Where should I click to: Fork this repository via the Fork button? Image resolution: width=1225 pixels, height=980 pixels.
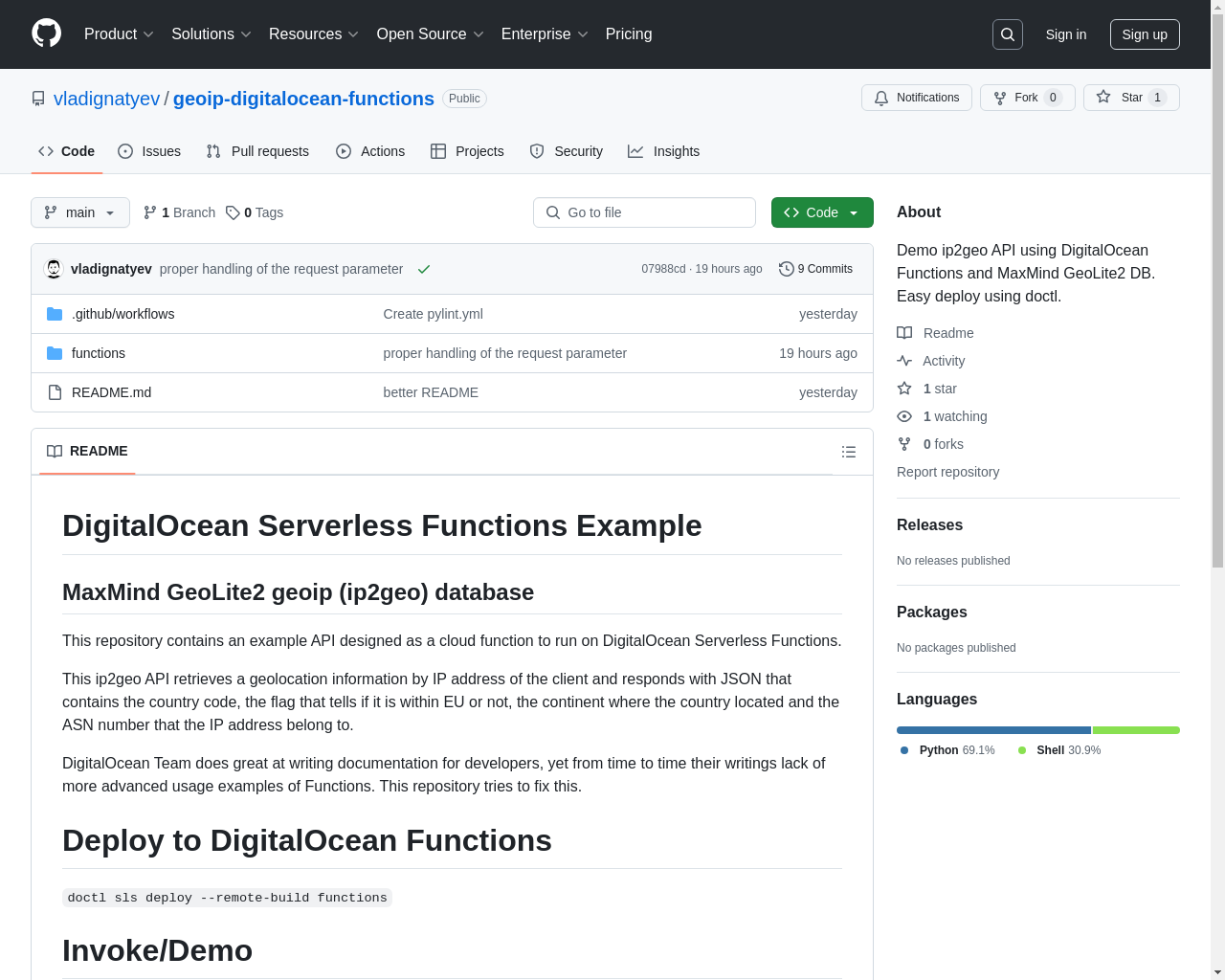click(1028, 98)
